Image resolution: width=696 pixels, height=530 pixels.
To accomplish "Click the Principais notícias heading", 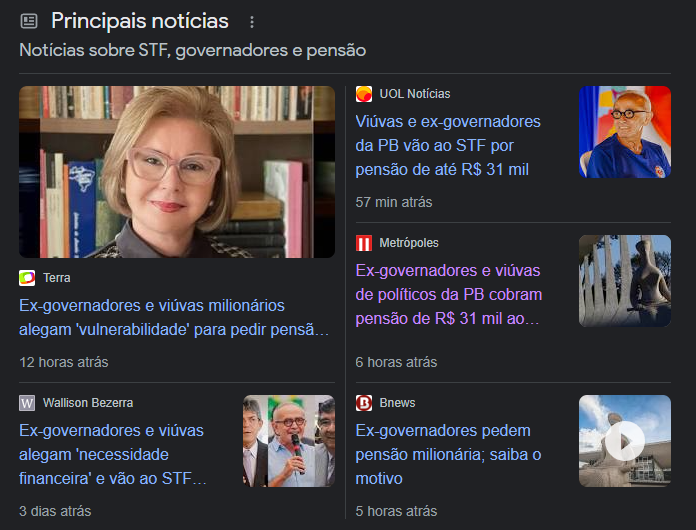I will click(x=140, y=21).
